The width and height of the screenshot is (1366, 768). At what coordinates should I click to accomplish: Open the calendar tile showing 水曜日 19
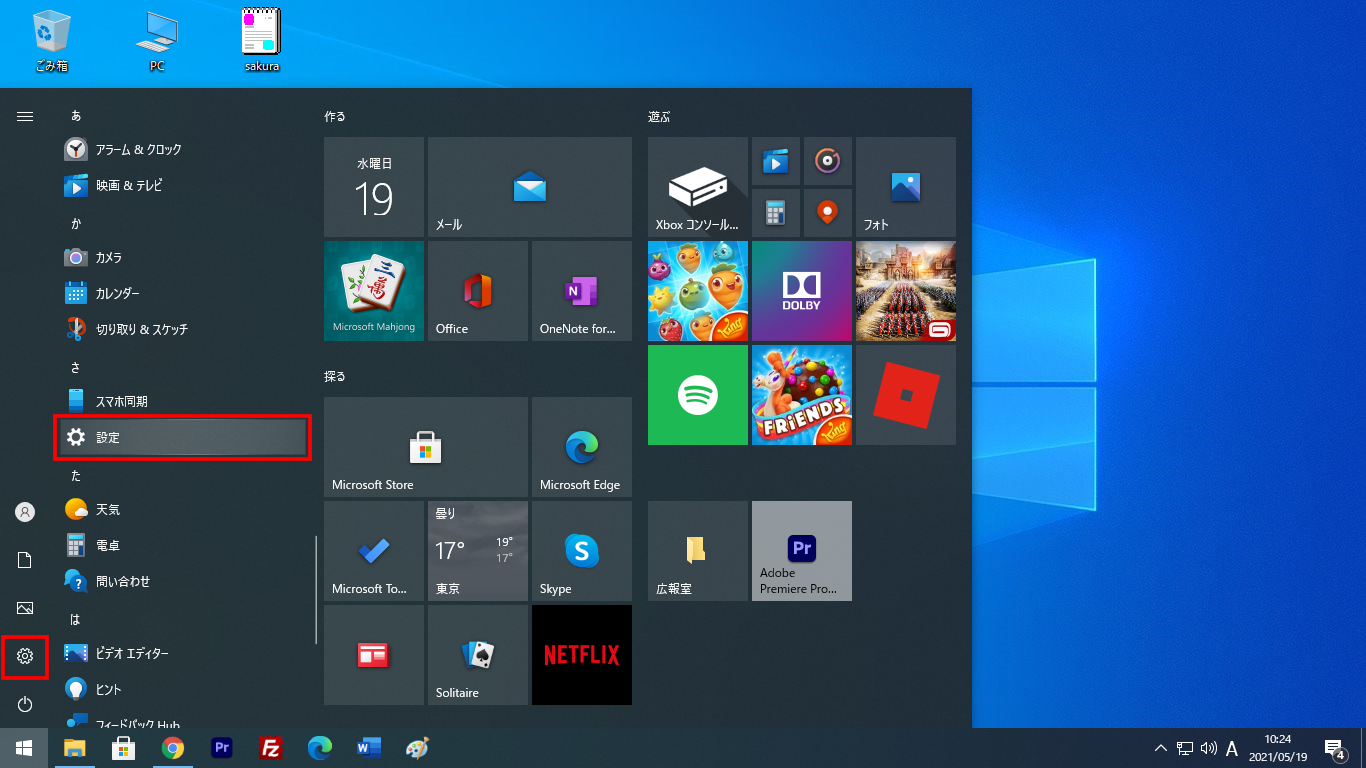pyautogui.click(x=374, y=187)
